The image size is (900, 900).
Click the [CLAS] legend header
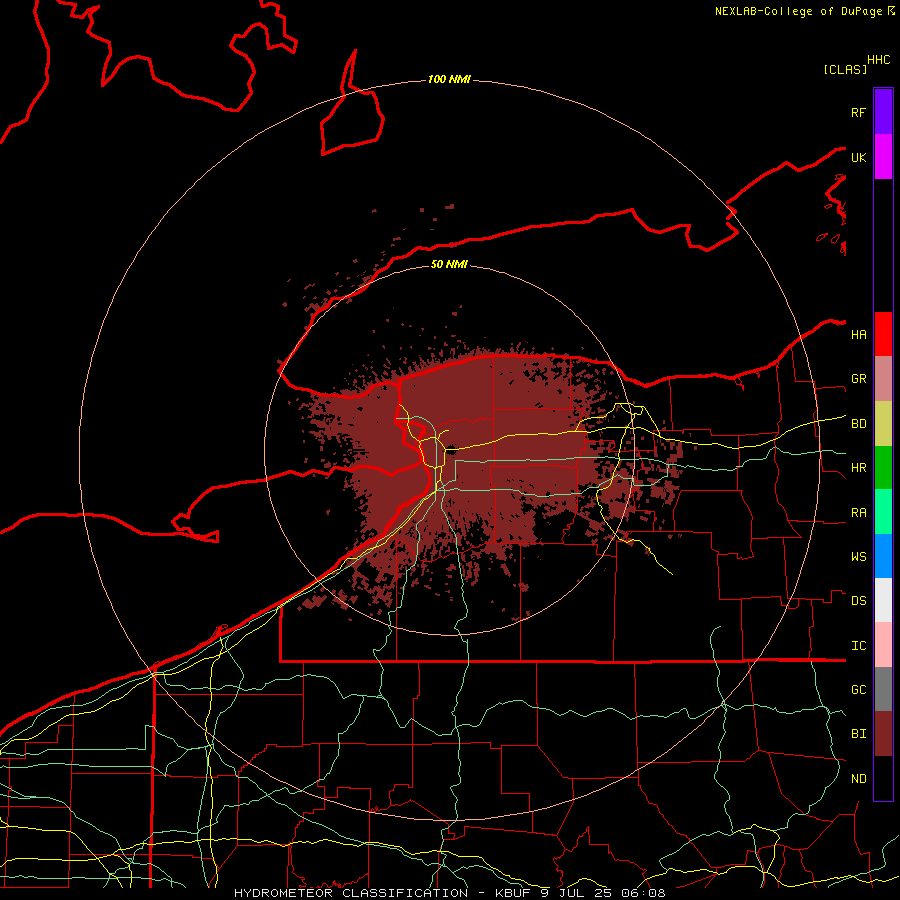845,69
